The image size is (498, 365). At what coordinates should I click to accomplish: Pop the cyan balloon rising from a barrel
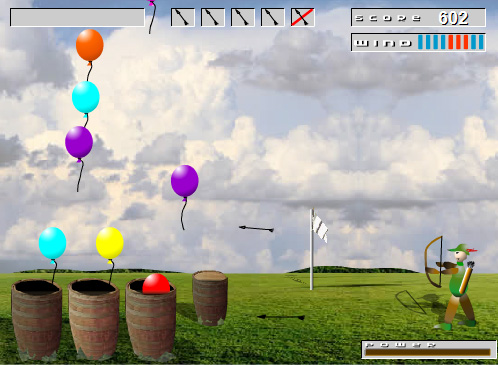52,243
